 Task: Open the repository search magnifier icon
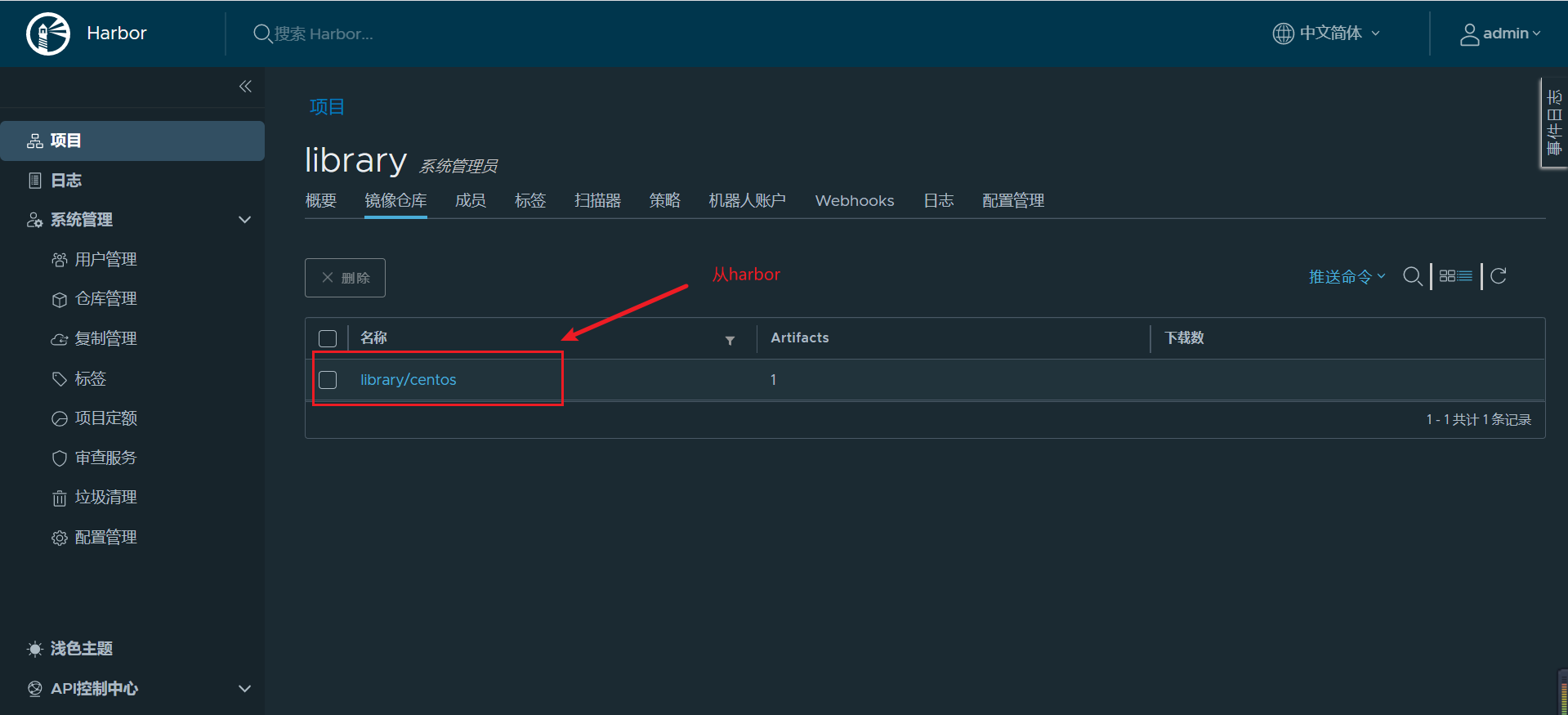pyautogui.click(x=1412, y=276)
